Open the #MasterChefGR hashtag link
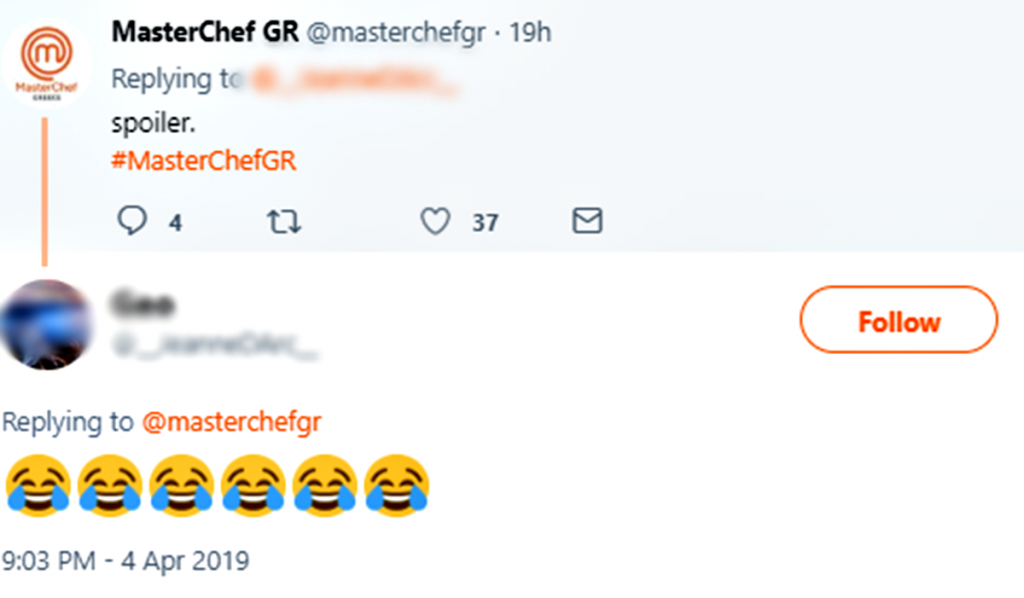 (204, 161)
